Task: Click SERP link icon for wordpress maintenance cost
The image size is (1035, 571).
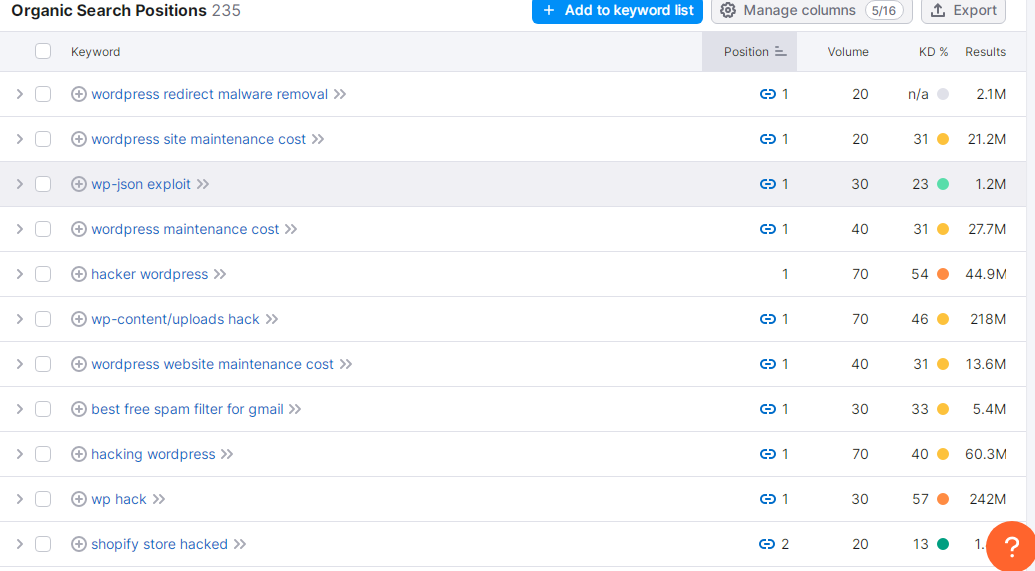Action: pos(767,229)
